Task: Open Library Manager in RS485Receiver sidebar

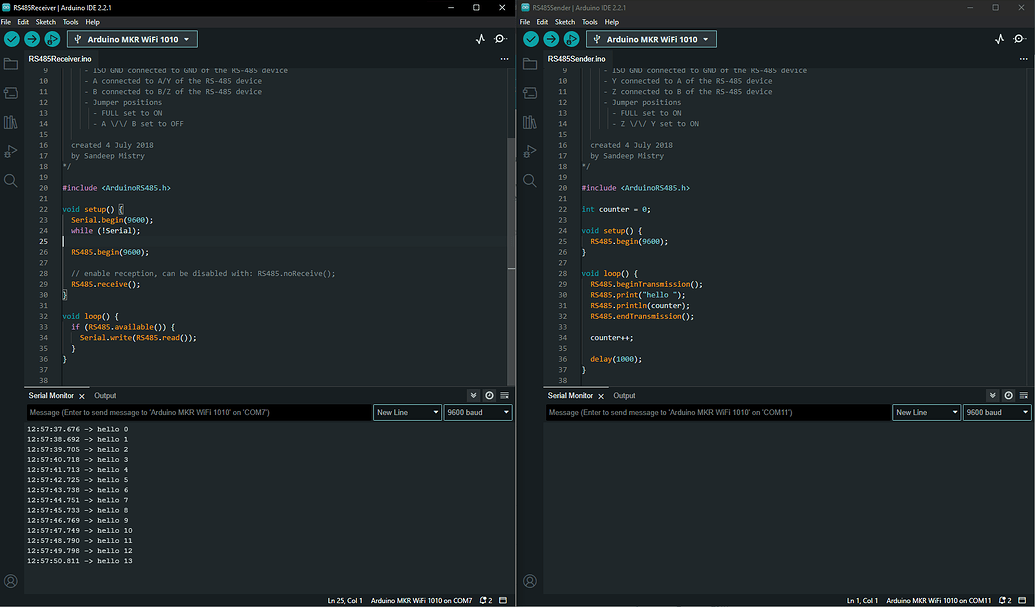Action: [x=11, y=122]
